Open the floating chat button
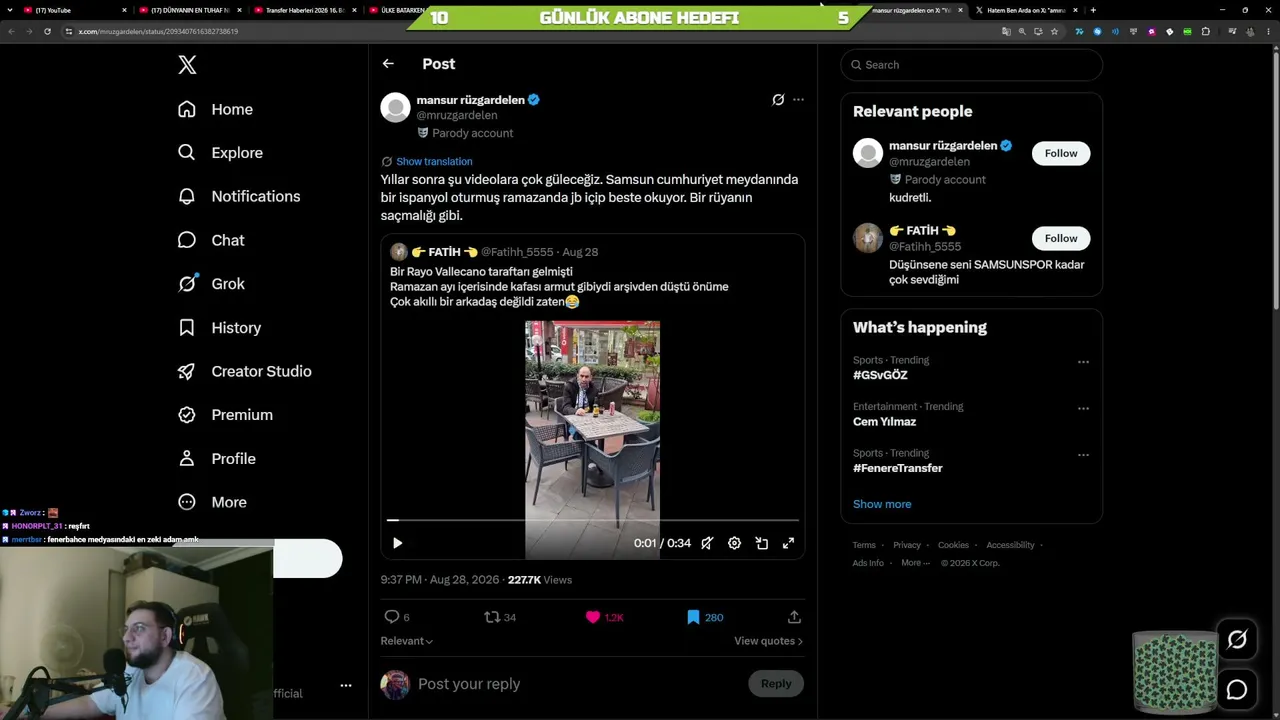Screen dimensions: 1280x720 tap(1237, 690)
